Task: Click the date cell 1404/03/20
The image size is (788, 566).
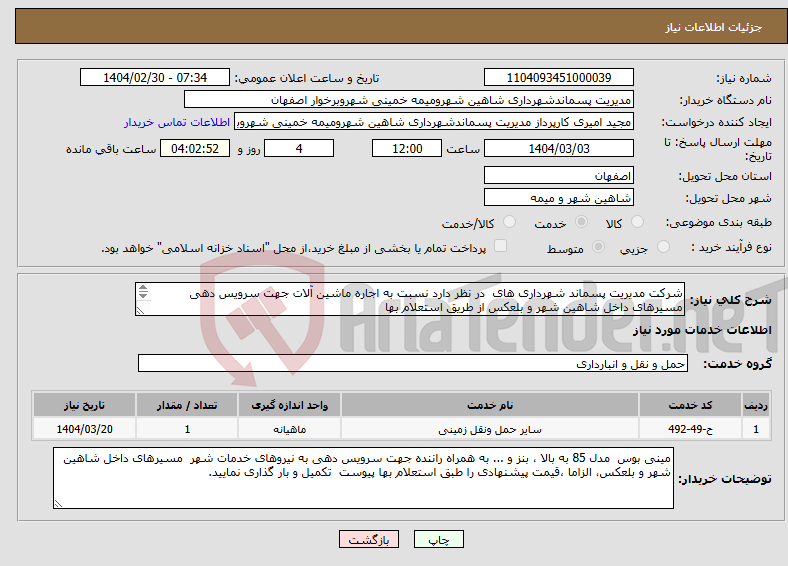Action: (84, 429)
